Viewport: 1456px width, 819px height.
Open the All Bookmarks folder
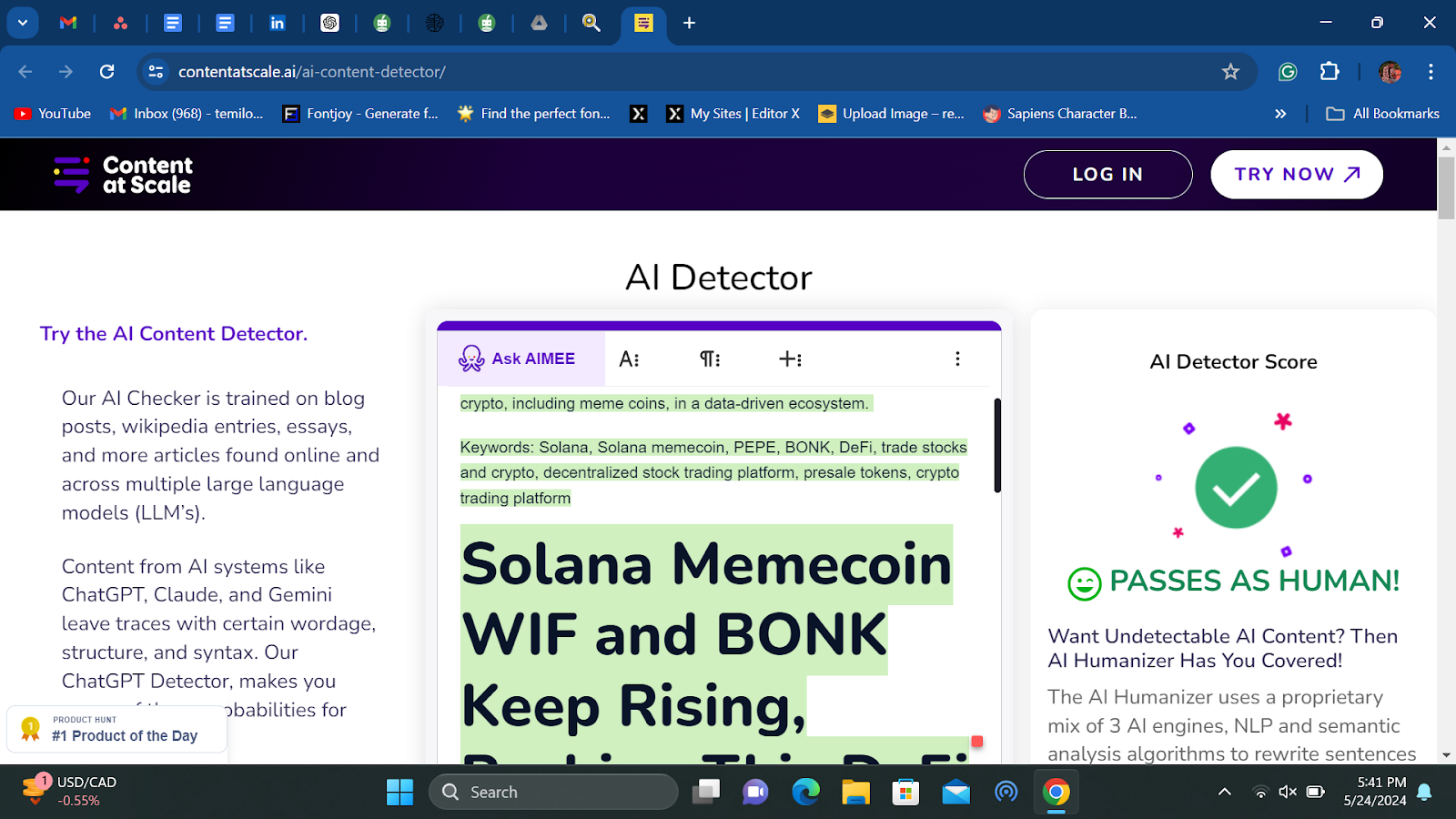[x=1383, y=114]
